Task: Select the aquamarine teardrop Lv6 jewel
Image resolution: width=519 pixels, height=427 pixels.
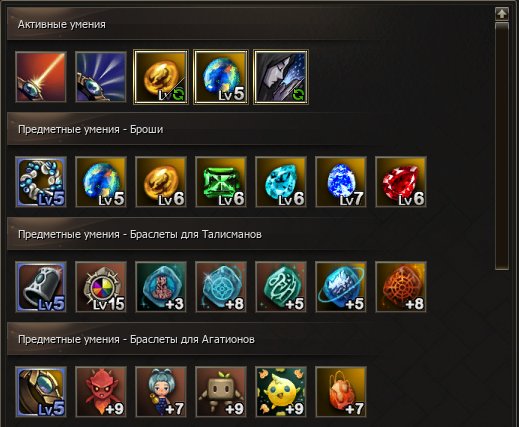Action: (x=281, y=182)
